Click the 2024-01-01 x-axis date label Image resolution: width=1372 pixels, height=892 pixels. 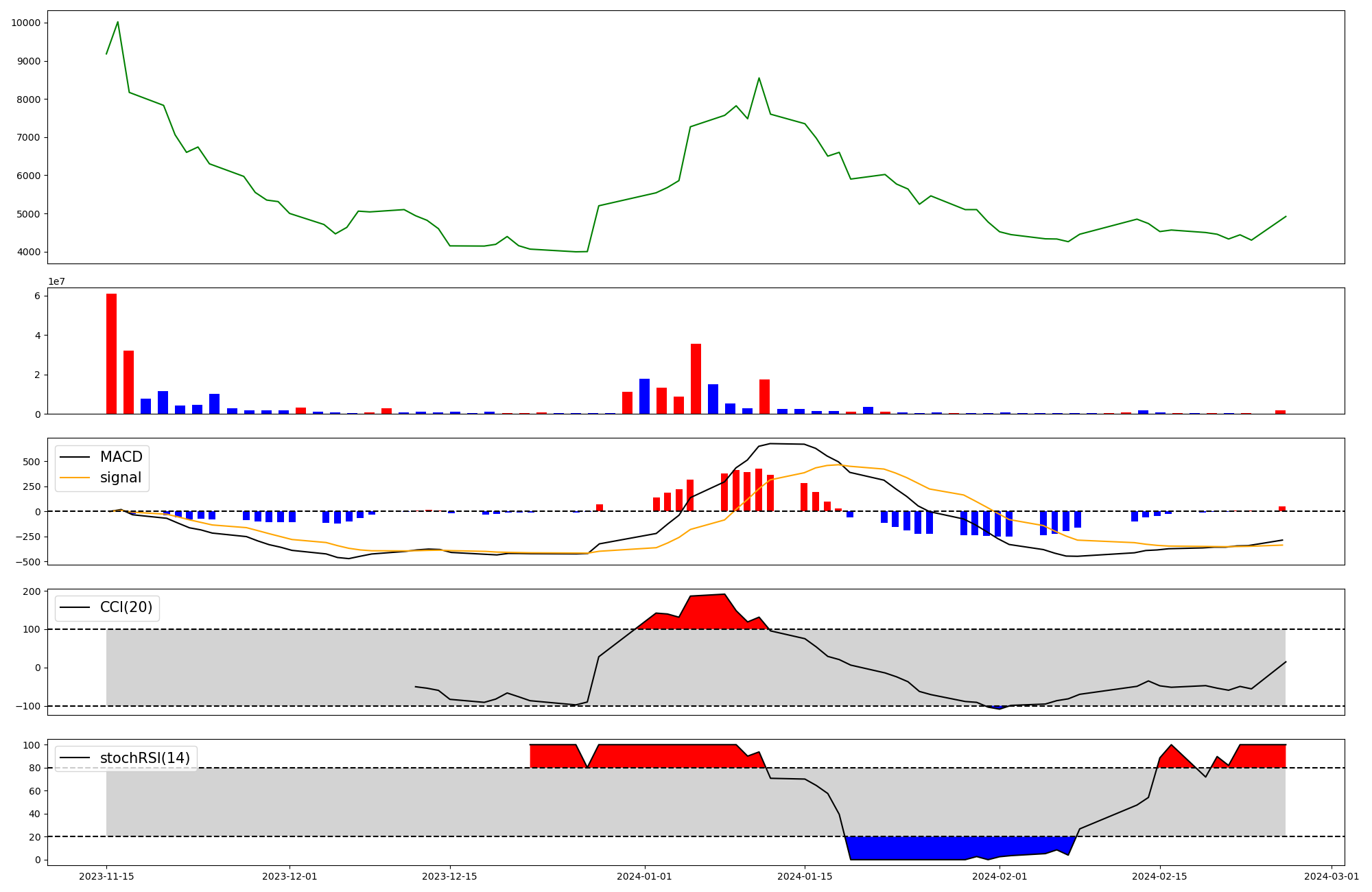tap(644, 876)
